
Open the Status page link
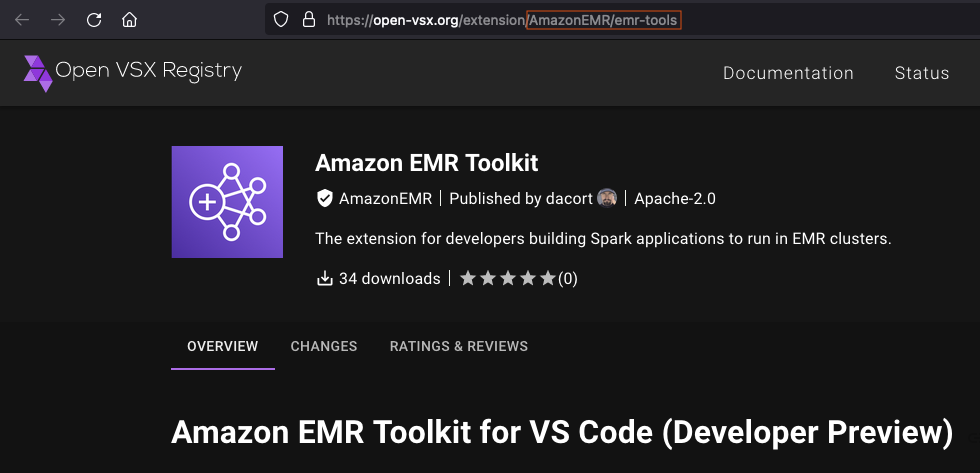point(921,73)
